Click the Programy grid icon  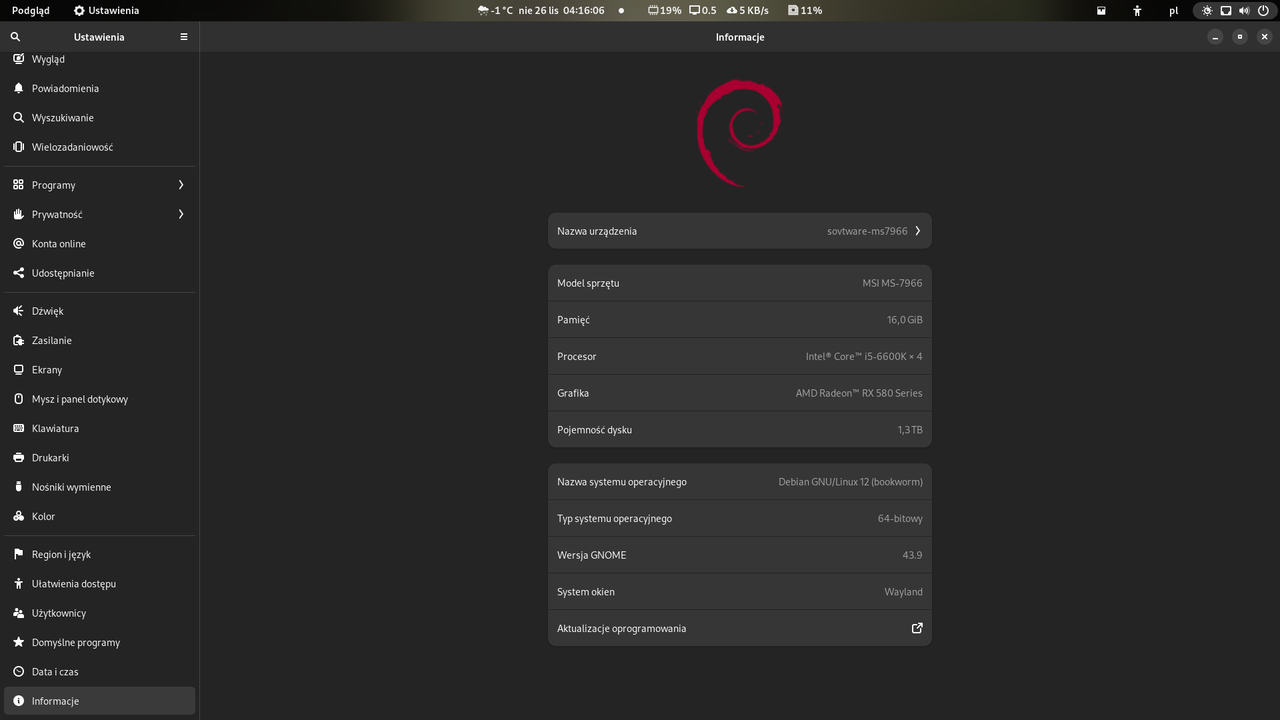(x=18, y=185)
